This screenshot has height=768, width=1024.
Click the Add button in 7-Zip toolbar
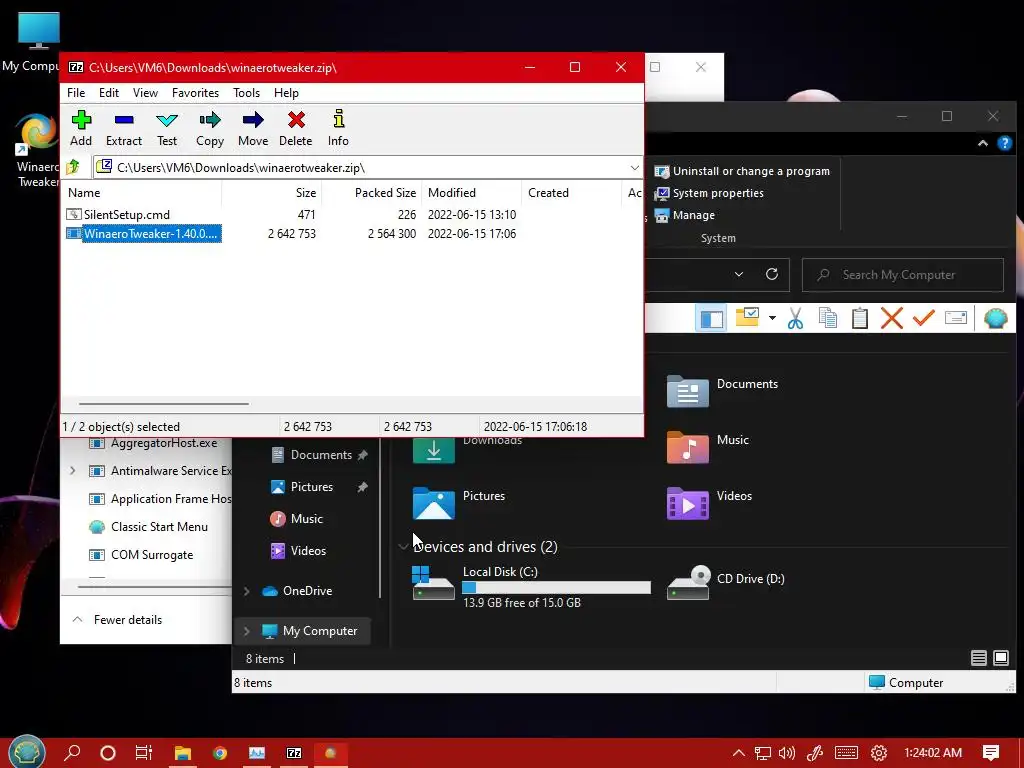pyautogui.click(x=81, y=128)
